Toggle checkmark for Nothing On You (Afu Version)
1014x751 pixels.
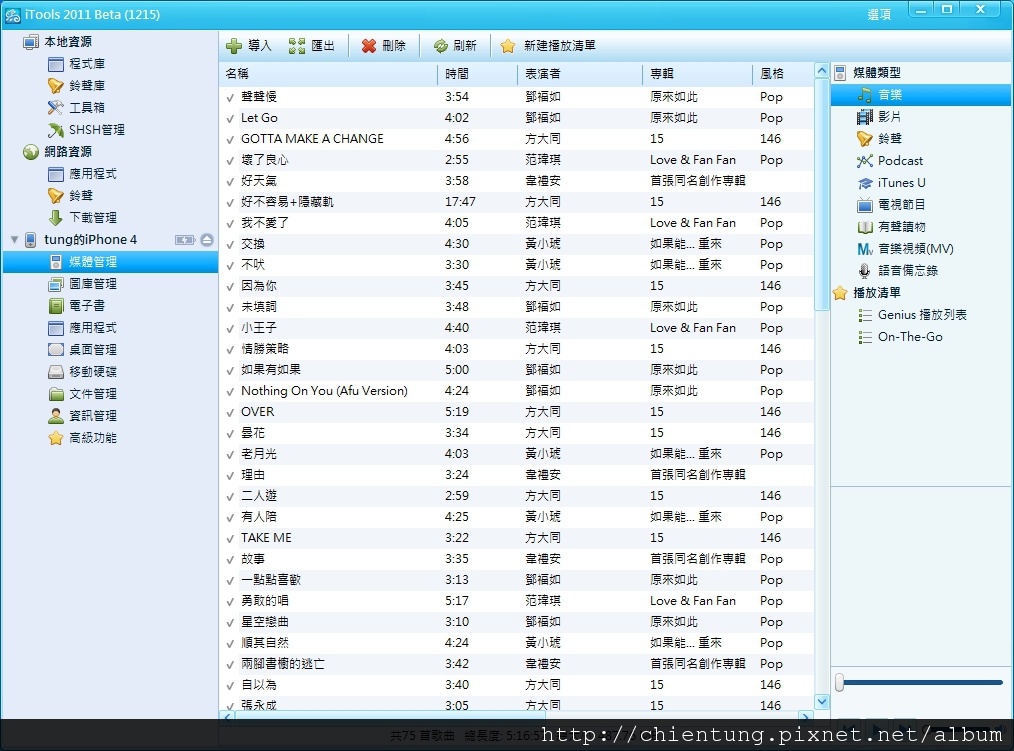230,391
